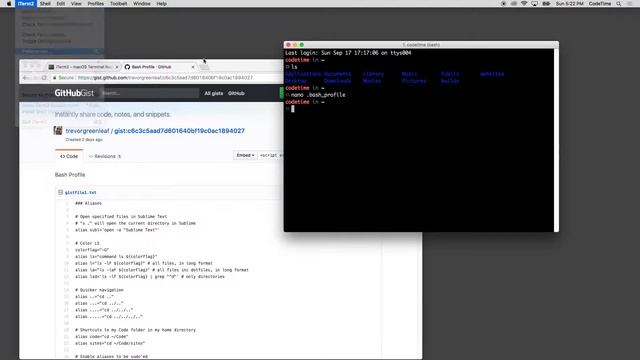The height and width of the screenshot is (360, 640).
Task: Click the 'Last login' line in terminal
Action: click(x=348, y=53)
